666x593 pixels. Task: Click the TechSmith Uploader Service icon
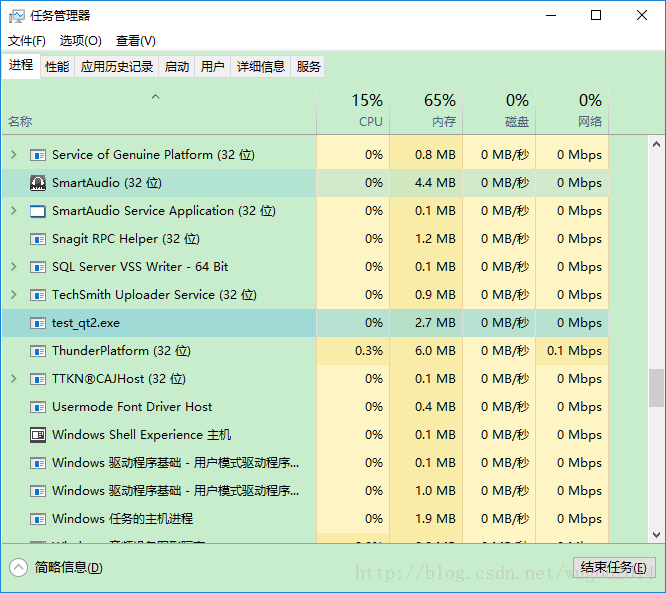point(38,295)
